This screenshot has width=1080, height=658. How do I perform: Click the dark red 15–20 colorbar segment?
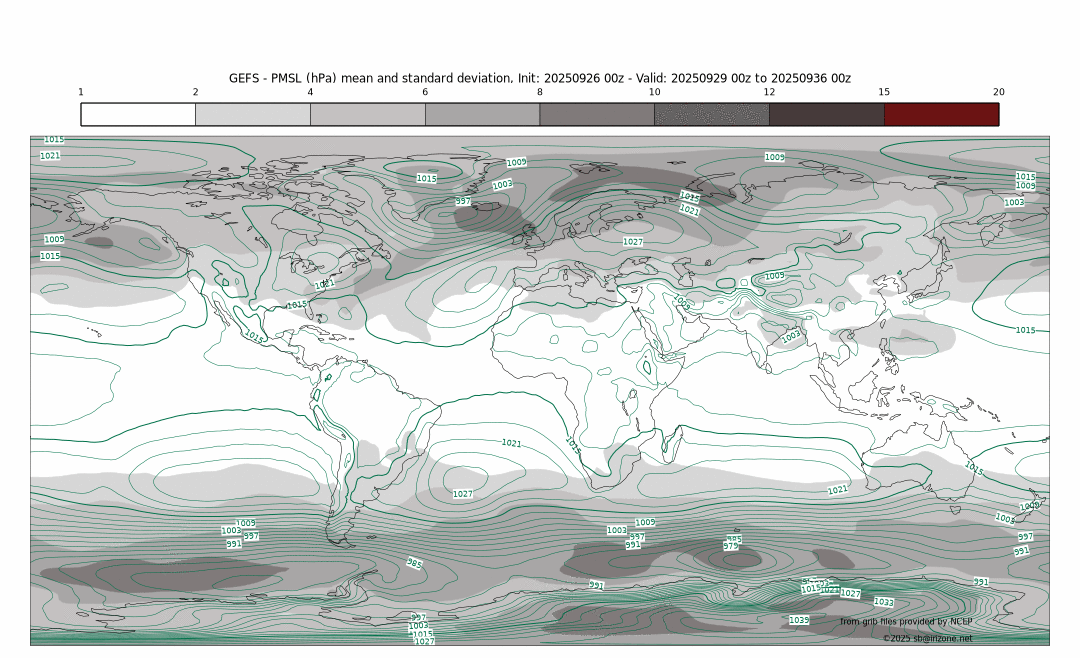[x=941, y=114]
